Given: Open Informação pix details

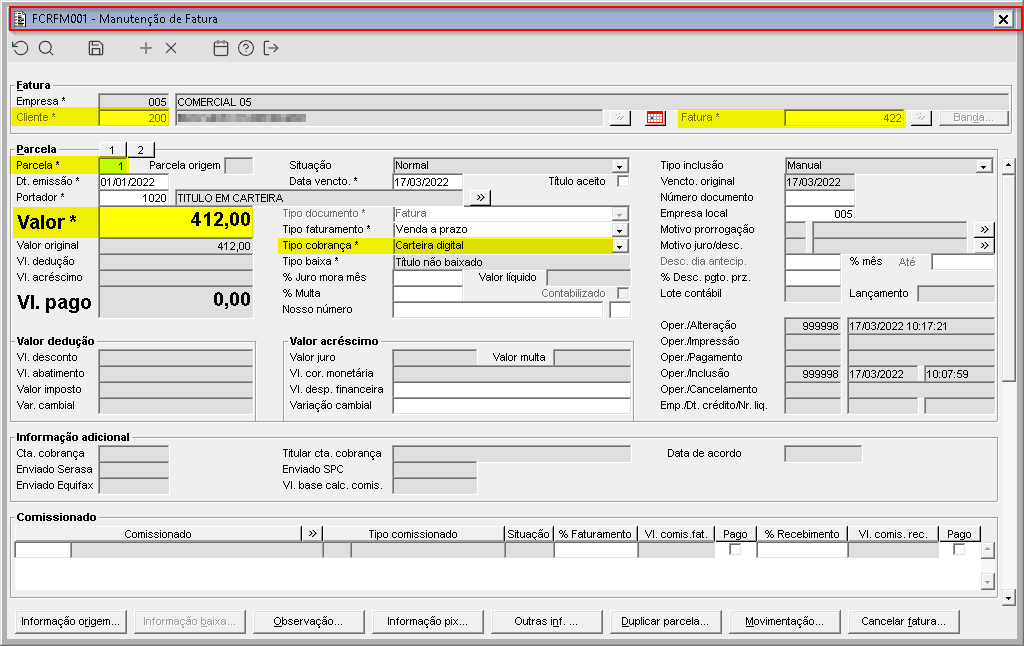Looking at the screenshot, I should click(x=427, y=621).
